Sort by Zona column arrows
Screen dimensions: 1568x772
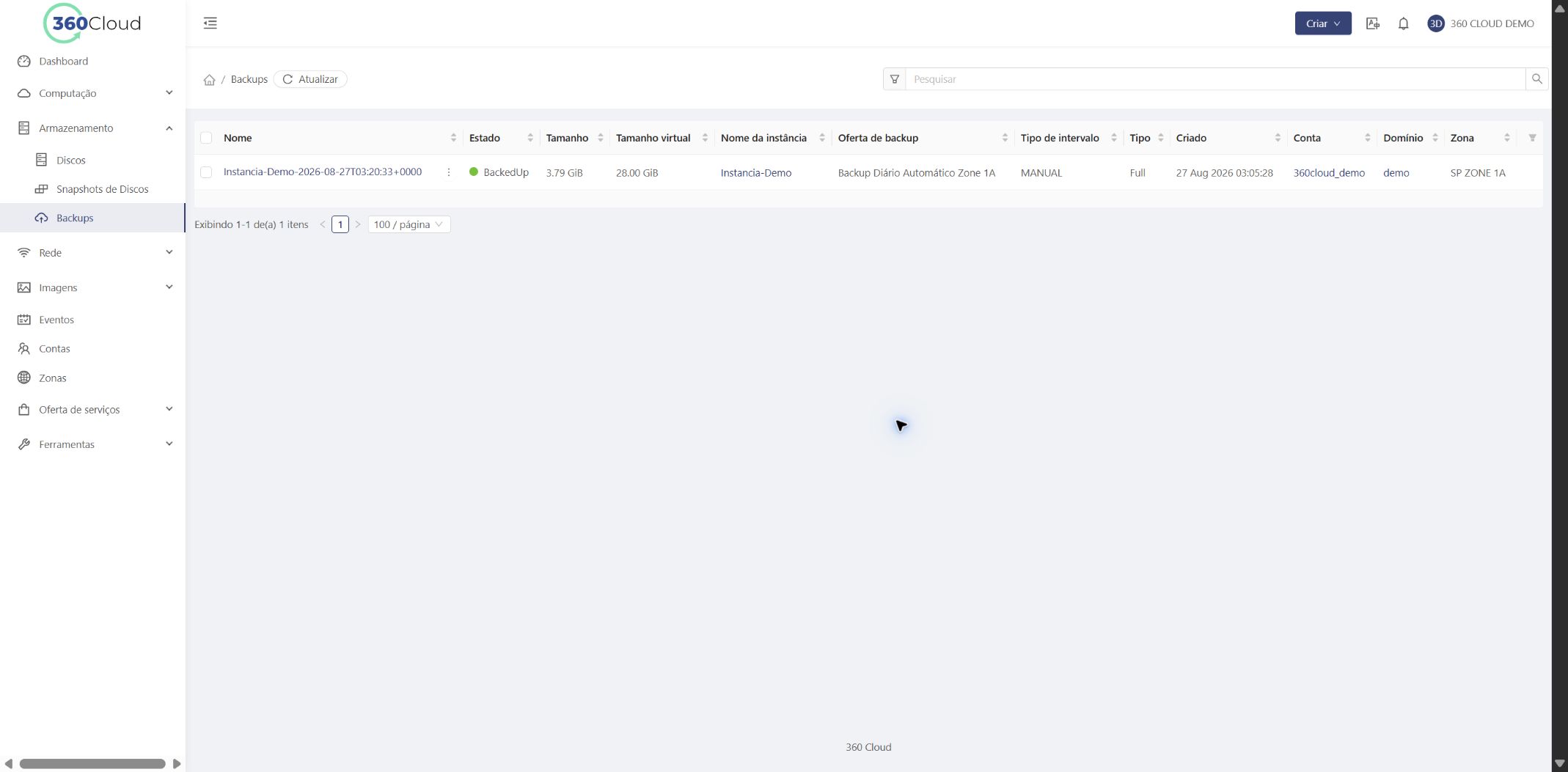tap(1507, 138)
